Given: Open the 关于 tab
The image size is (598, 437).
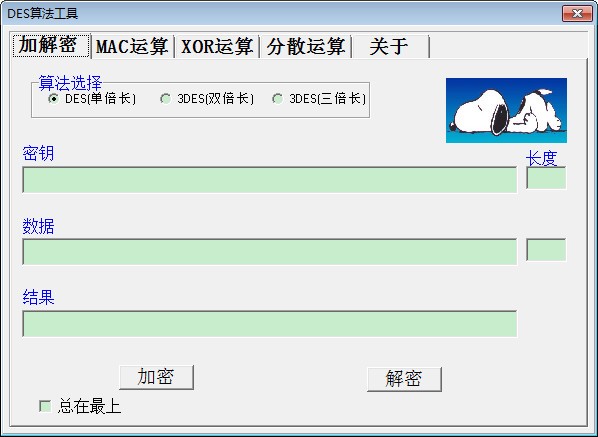Looking at the screenshot, I should click(x=390, y=47).
